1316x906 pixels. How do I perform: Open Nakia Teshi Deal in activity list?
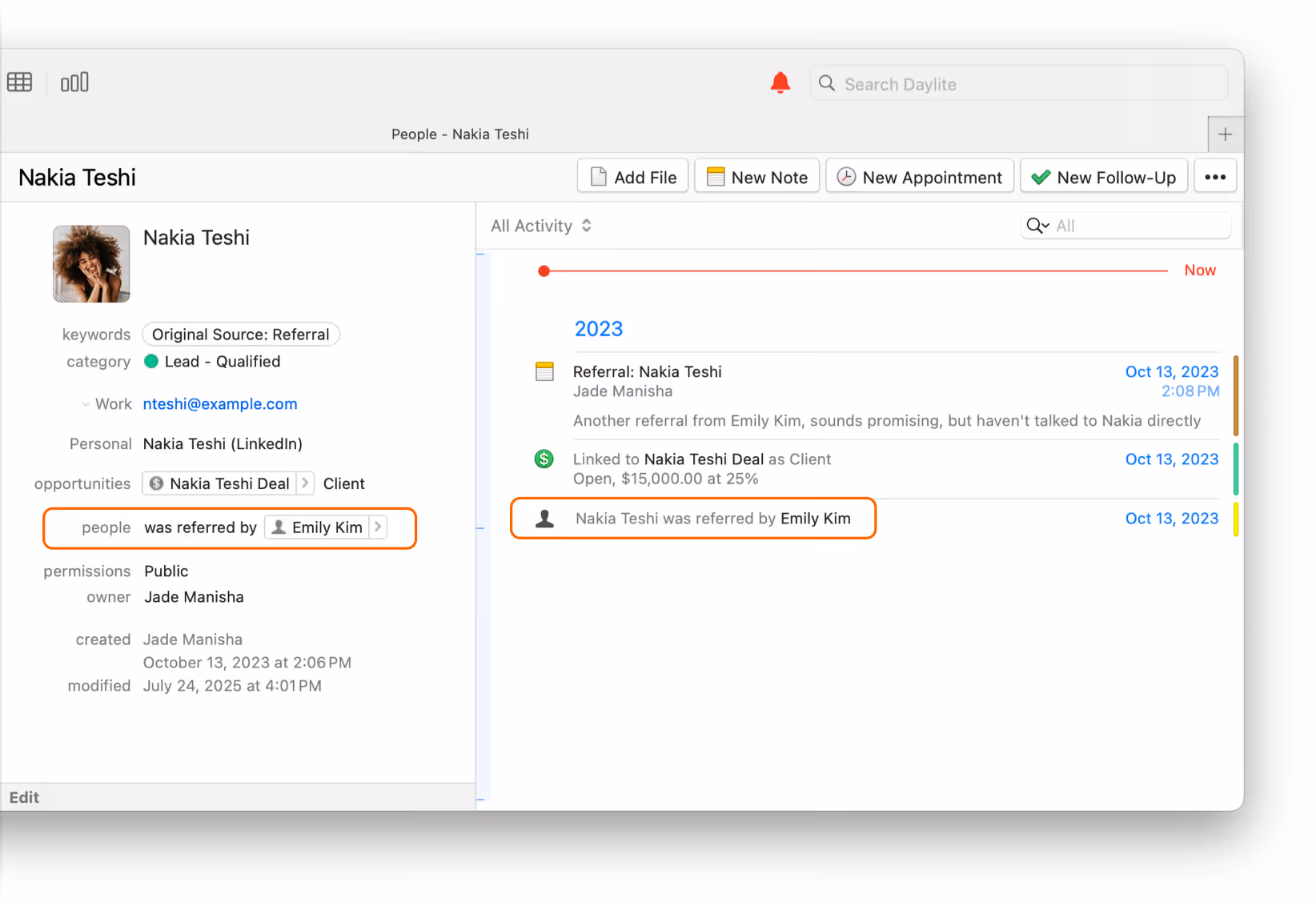tap(704, 459)
